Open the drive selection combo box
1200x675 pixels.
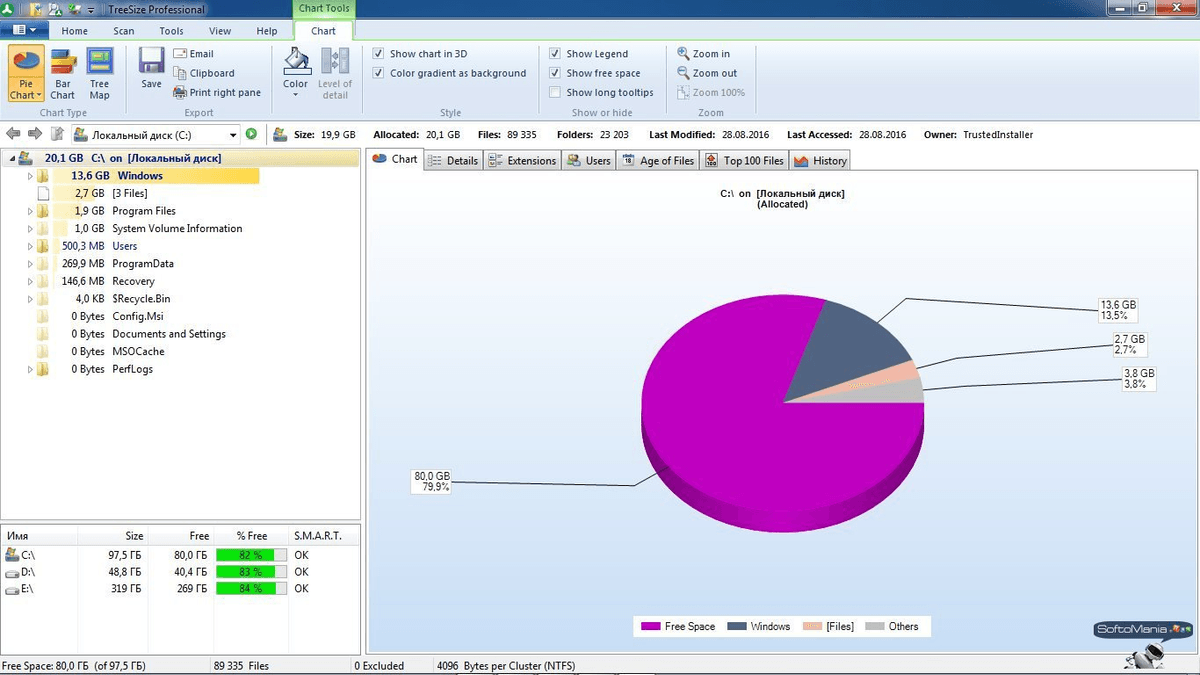233,133
